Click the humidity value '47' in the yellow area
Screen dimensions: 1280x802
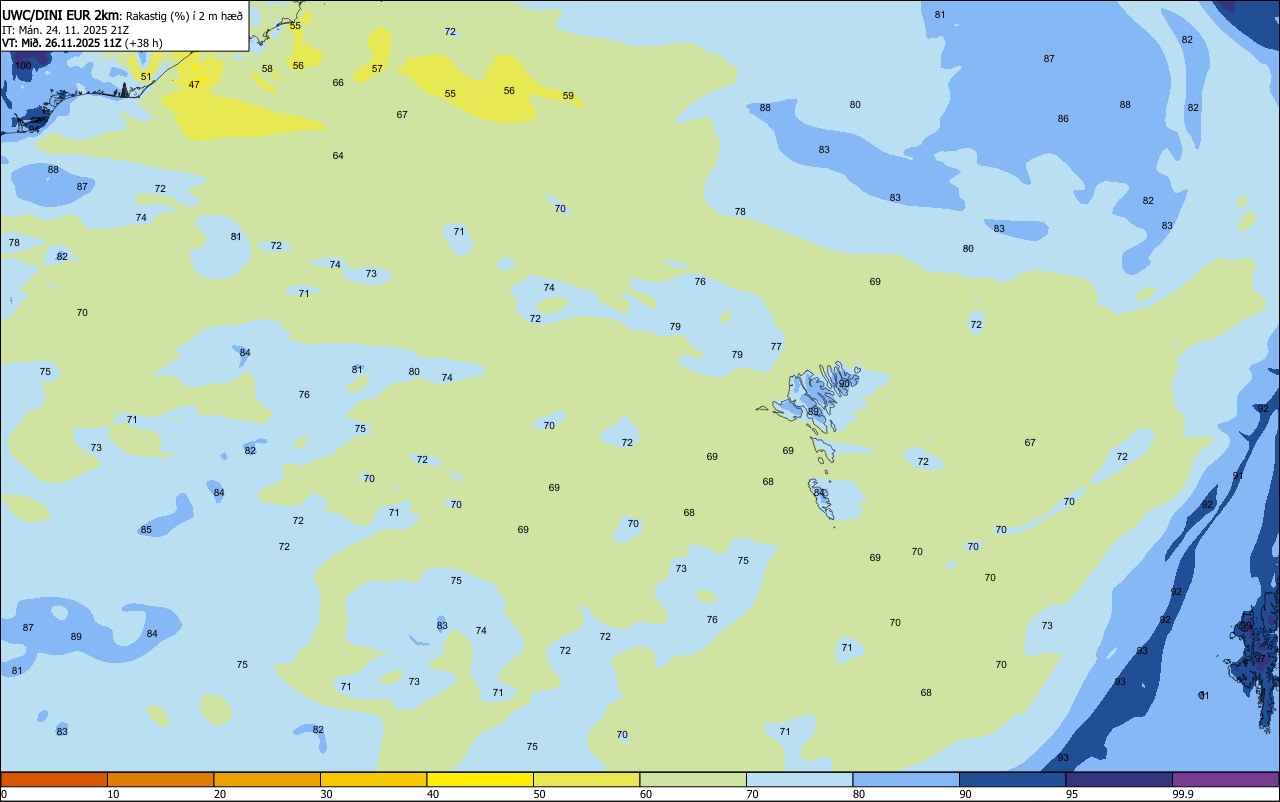click(194, 85)
